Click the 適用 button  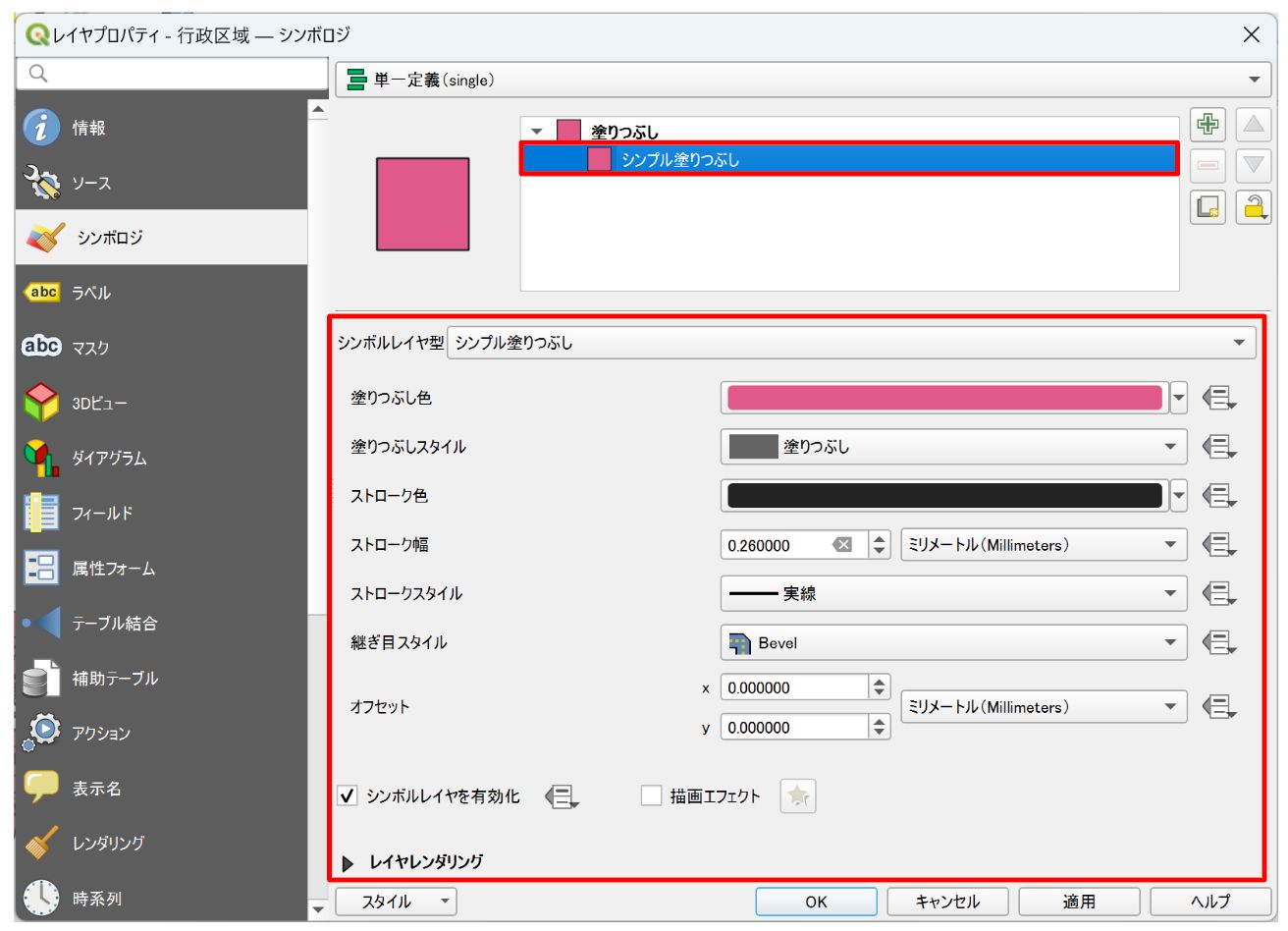click(x=1079, y=902)
